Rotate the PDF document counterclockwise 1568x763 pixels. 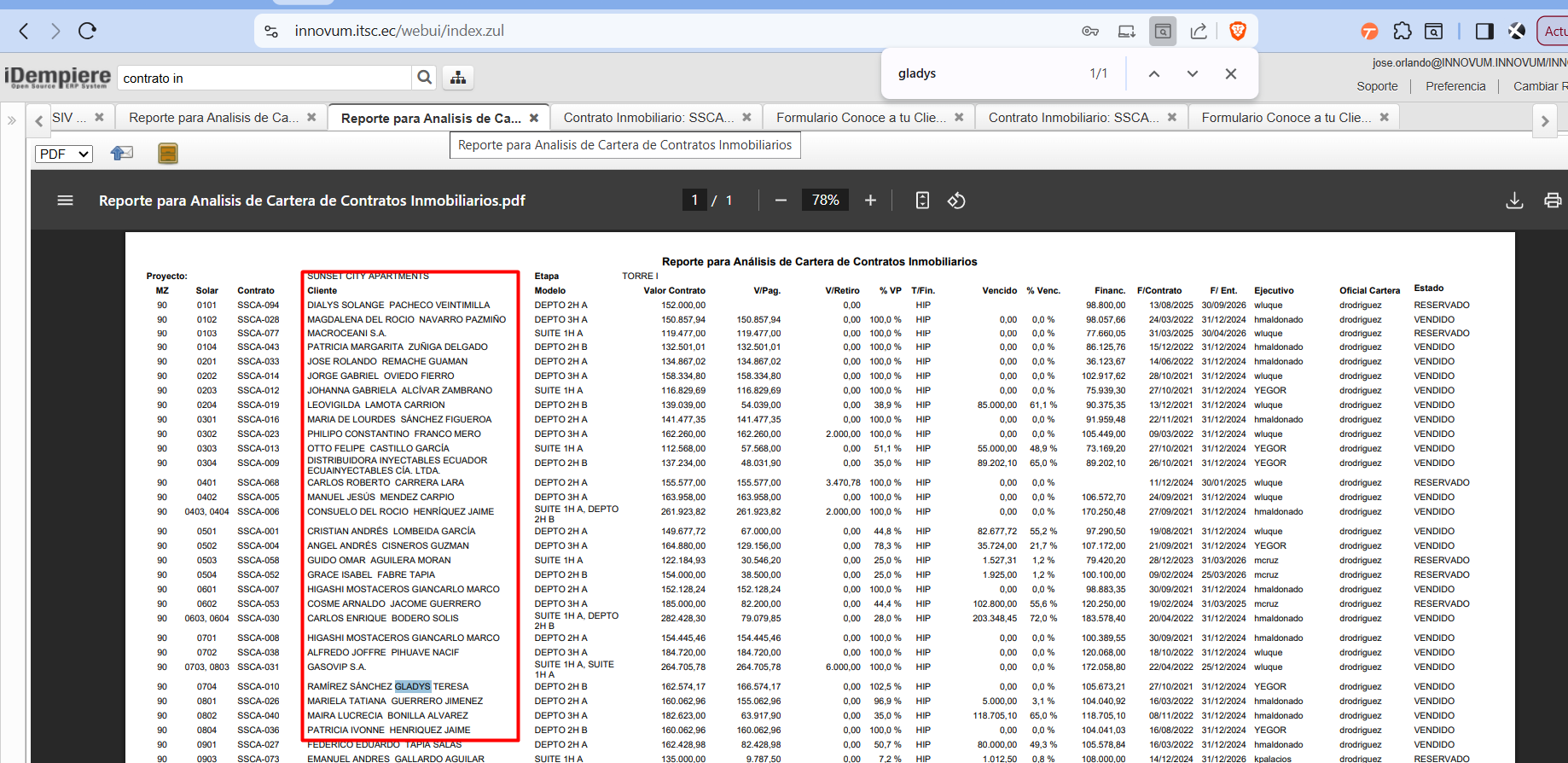pyautogui.click(x=956, y=201)
